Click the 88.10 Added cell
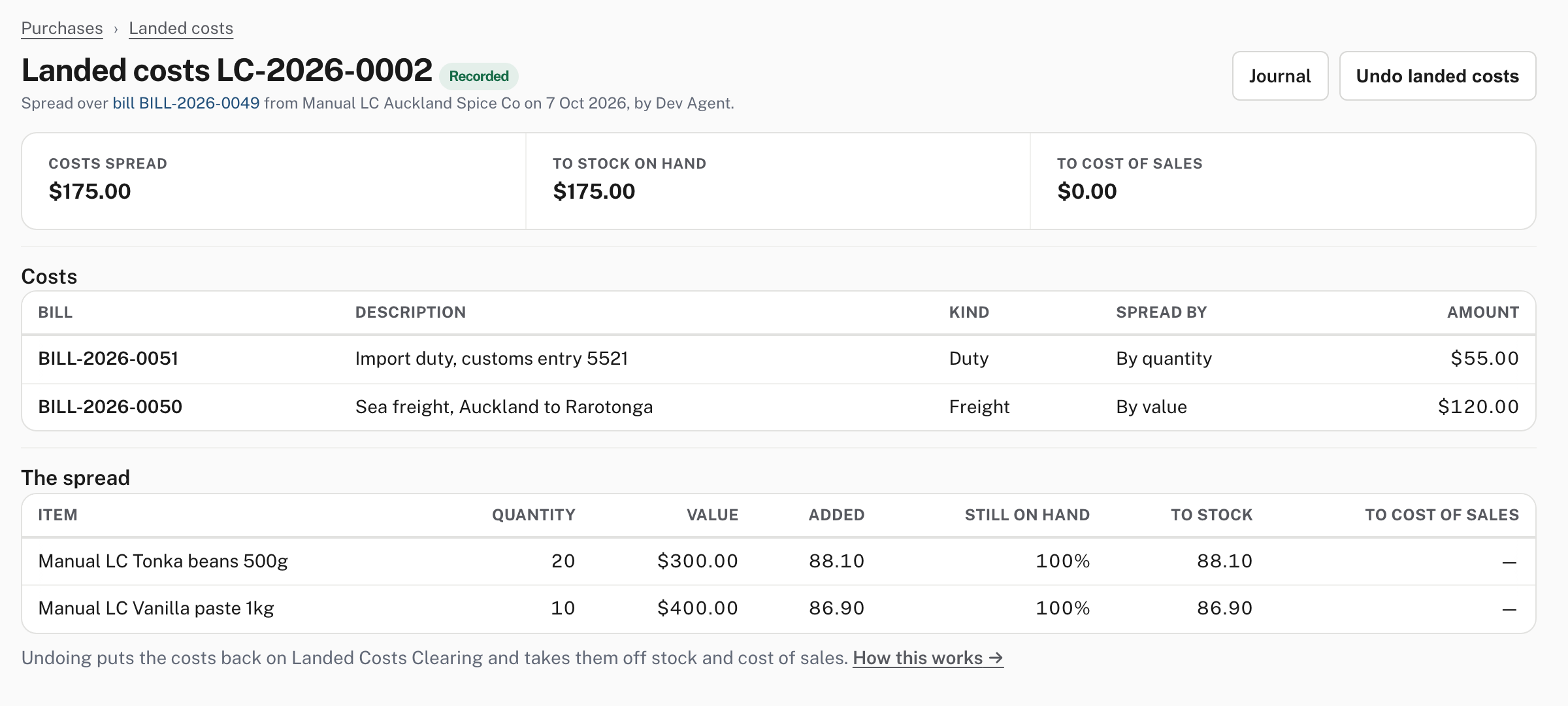 click(836, 561)
